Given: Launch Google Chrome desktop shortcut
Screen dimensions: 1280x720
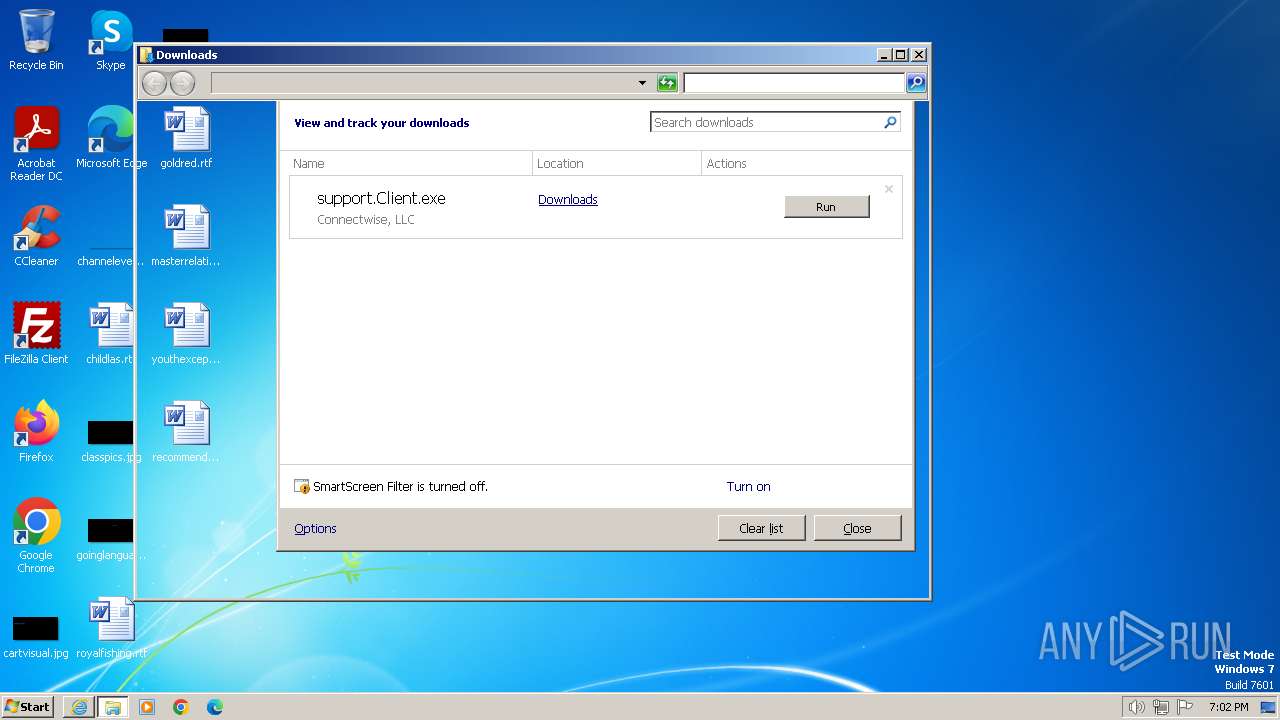Looking at the screenshot, I should [36, 536].
